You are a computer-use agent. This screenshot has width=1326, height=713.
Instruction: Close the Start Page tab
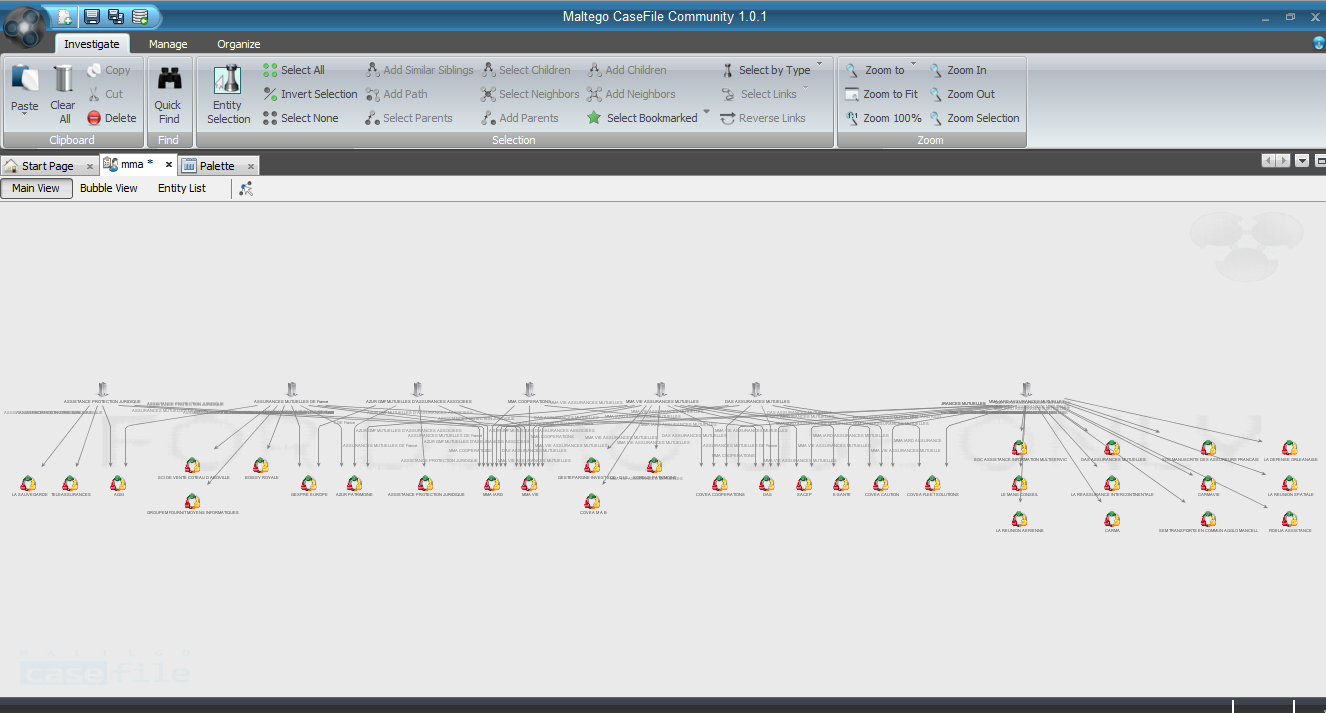coord(89,166)
